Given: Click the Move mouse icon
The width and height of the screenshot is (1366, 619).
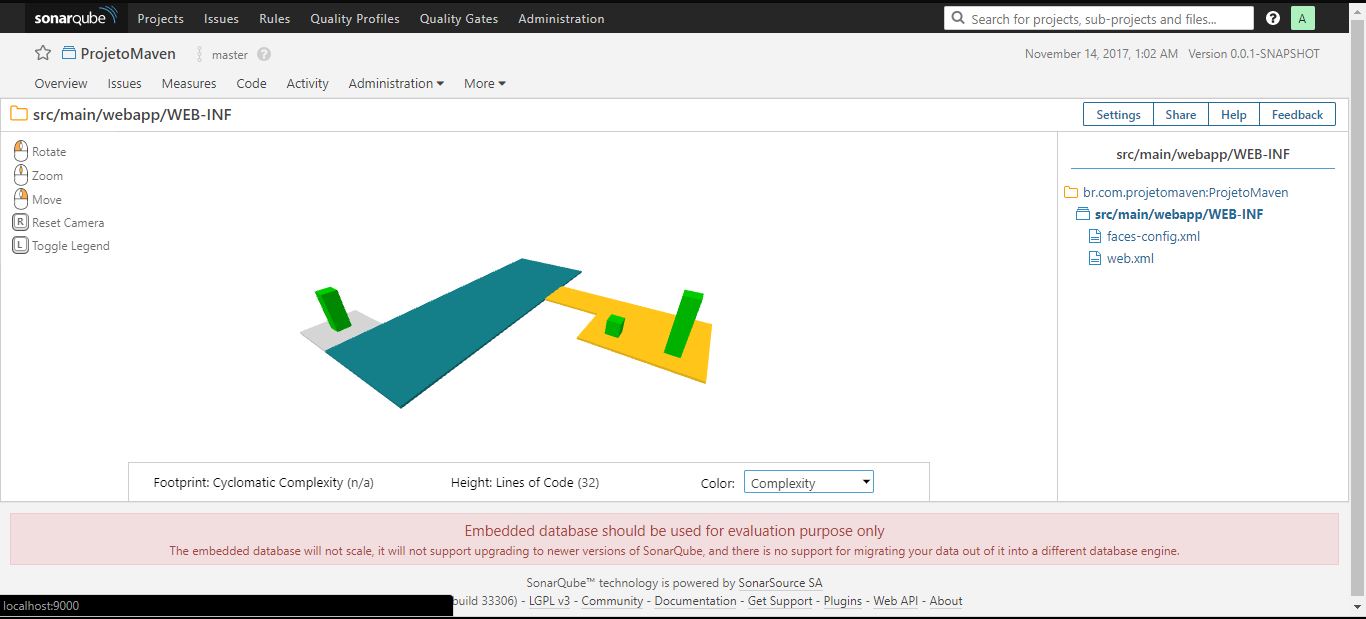Looking at the screenshot, I should (21, 199).
